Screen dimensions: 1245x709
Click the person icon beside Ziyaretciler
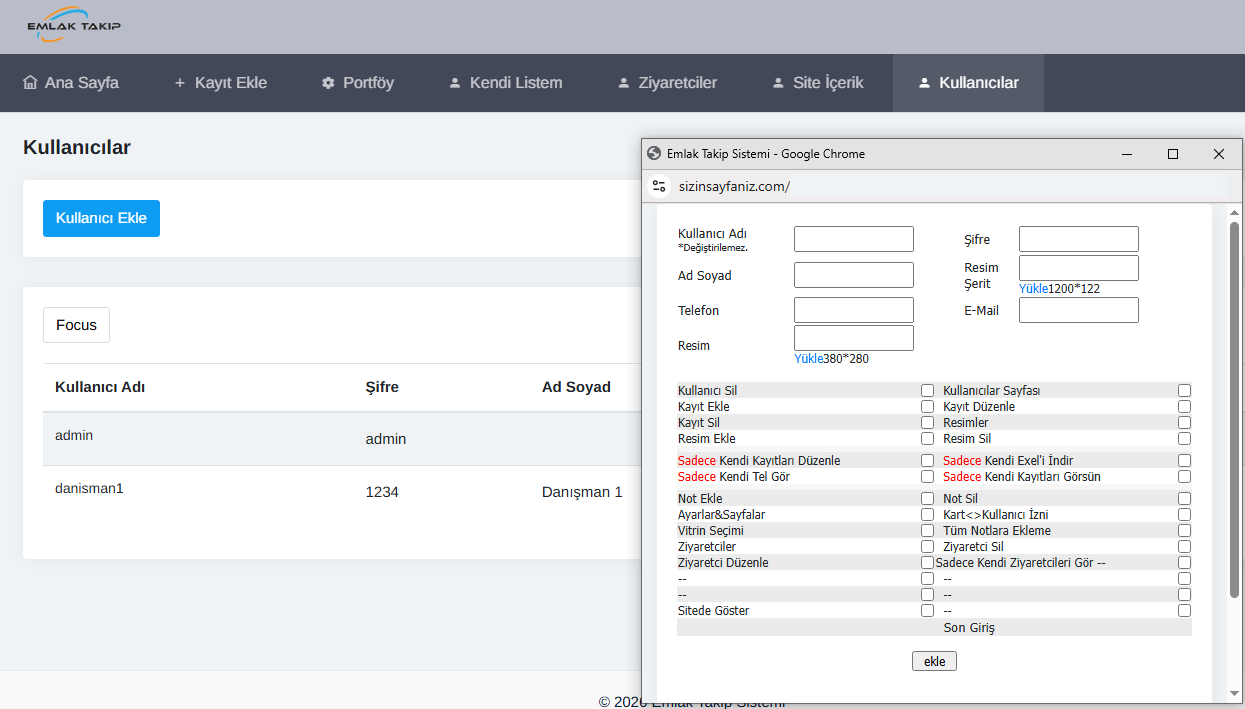[x=624, y=83]
